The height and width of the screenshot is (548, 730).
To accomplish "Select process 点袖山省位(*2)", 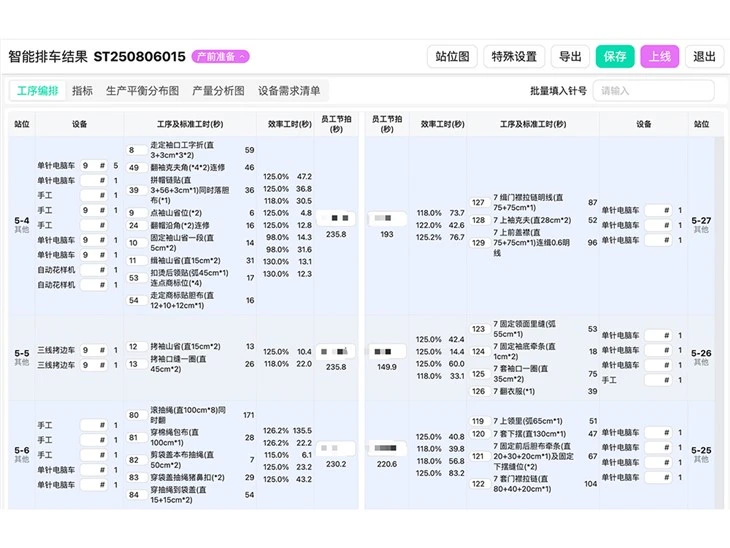I will click(176, 213).
